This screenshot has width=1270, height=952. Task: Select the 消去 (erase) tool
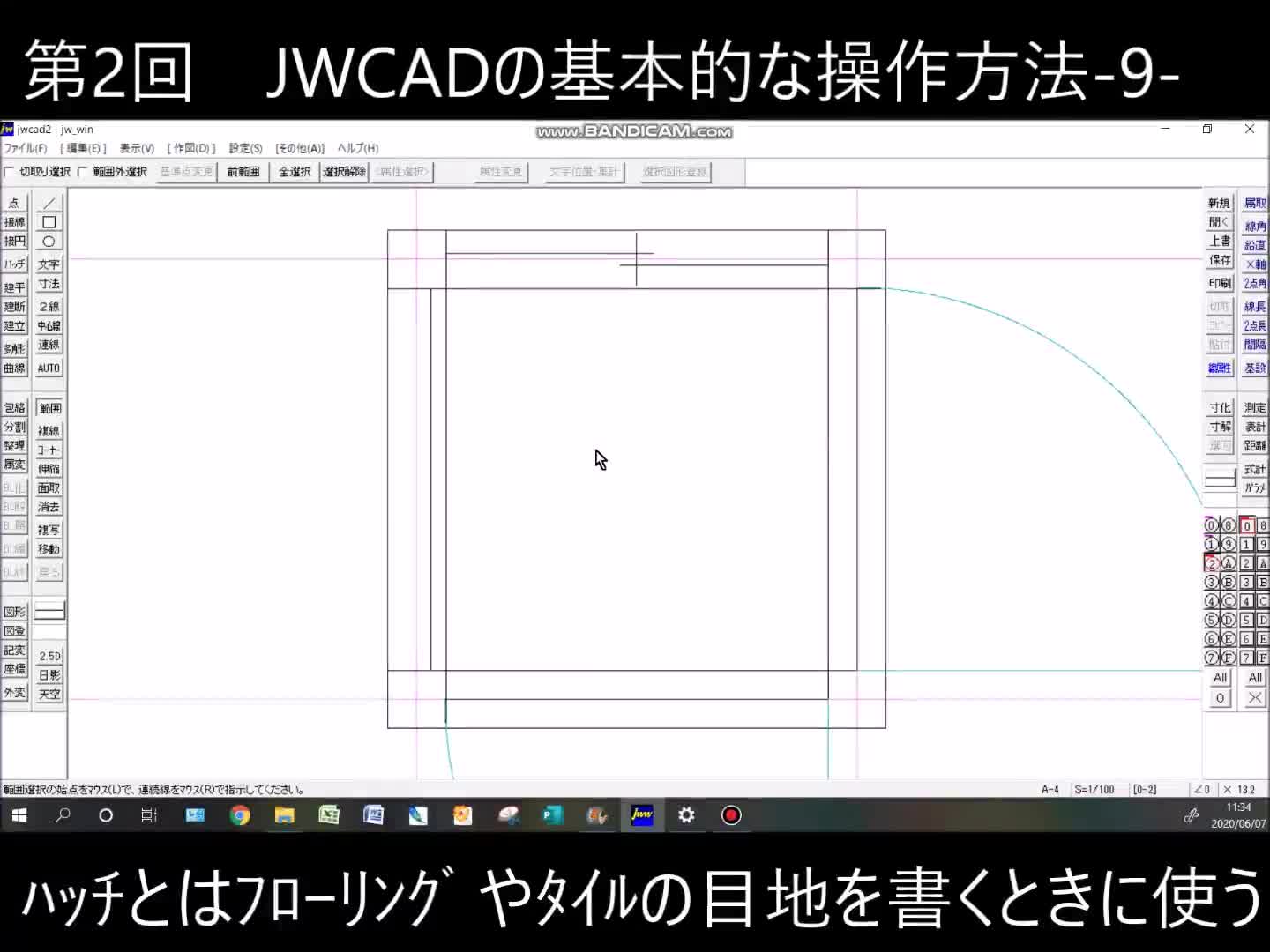click(x=49, y=507)
